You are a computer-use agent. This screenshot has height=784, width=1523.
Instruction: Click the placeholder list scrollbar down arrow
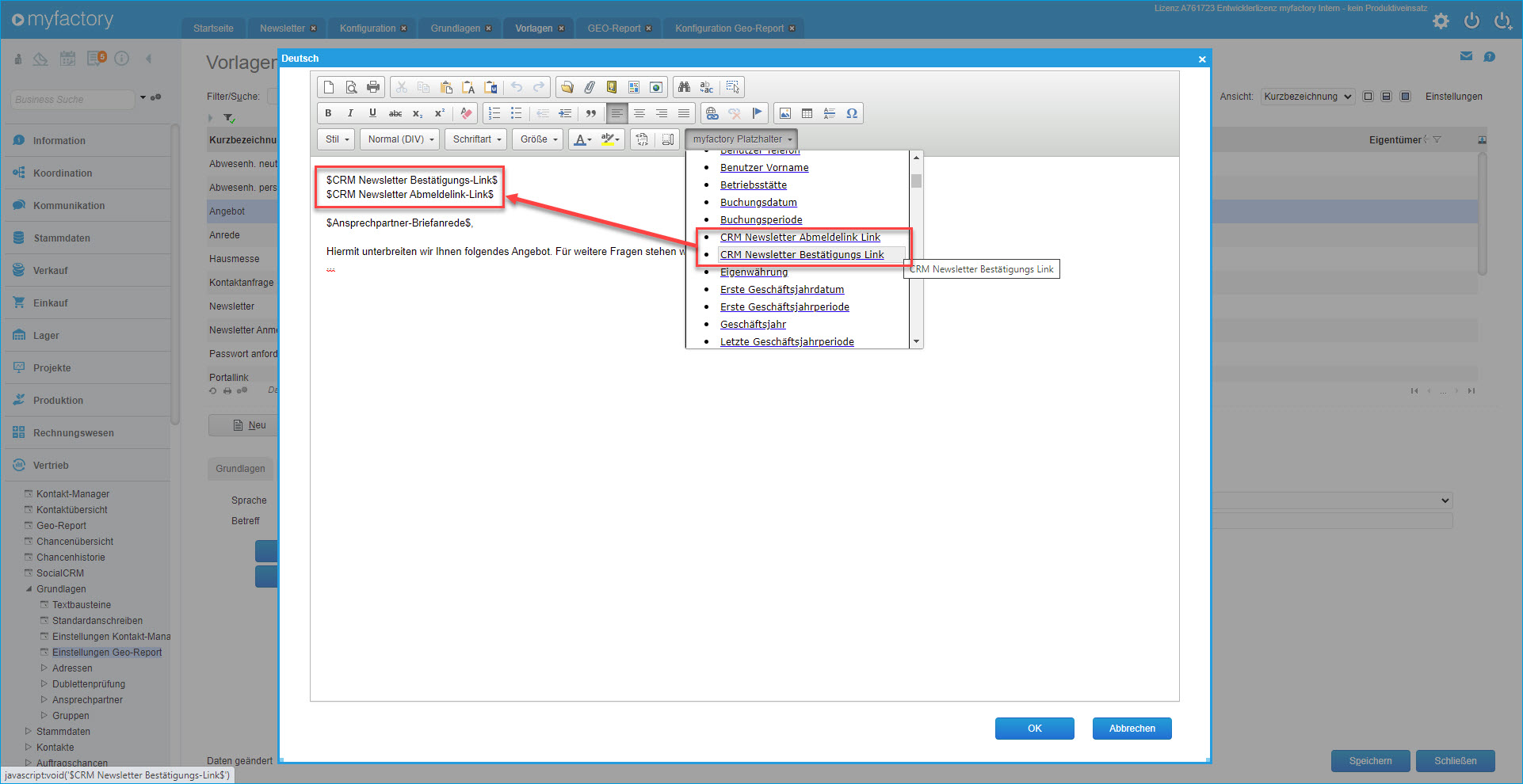click(x=916, y=341)
